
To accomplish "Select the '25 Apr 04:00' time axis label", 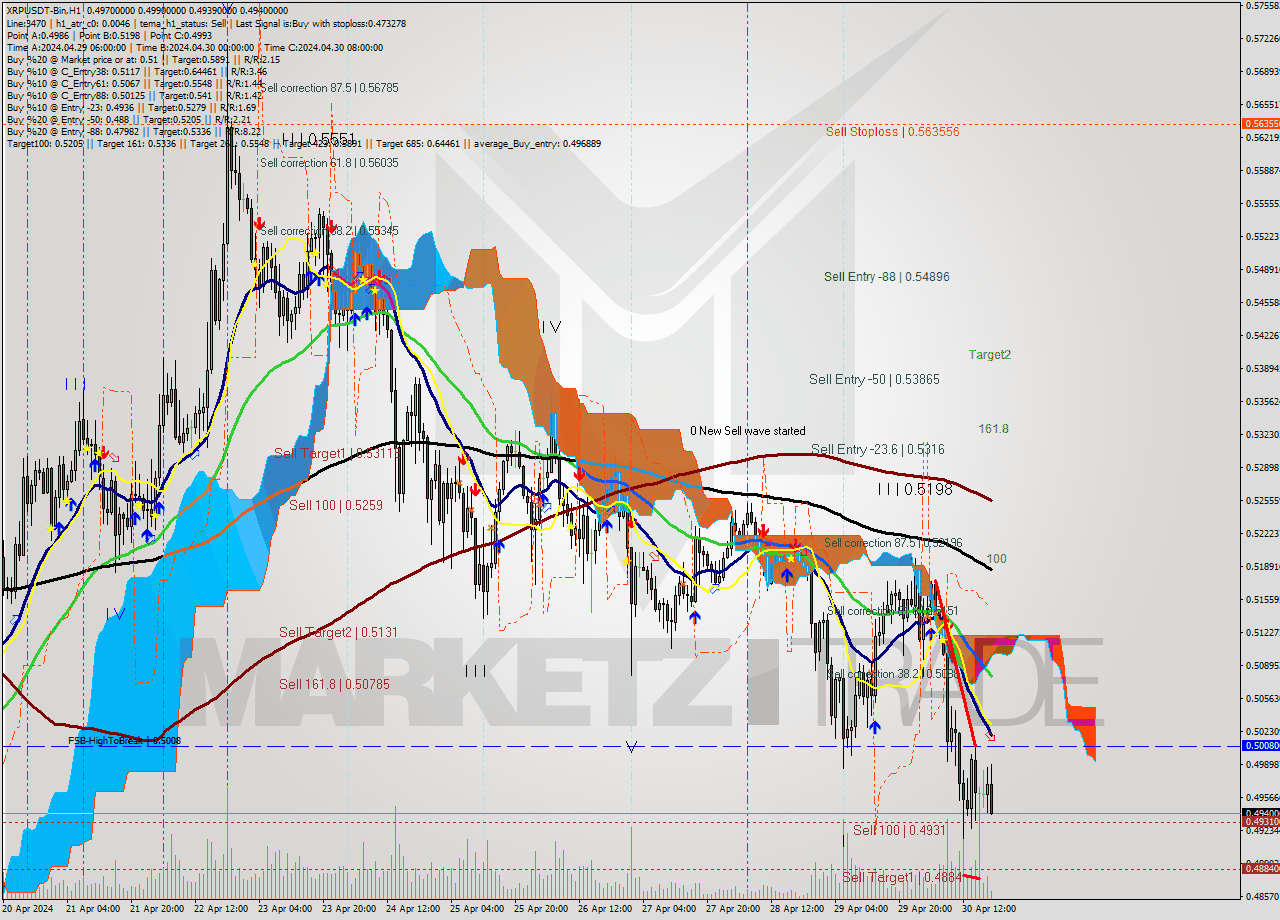I will point(476,908).
